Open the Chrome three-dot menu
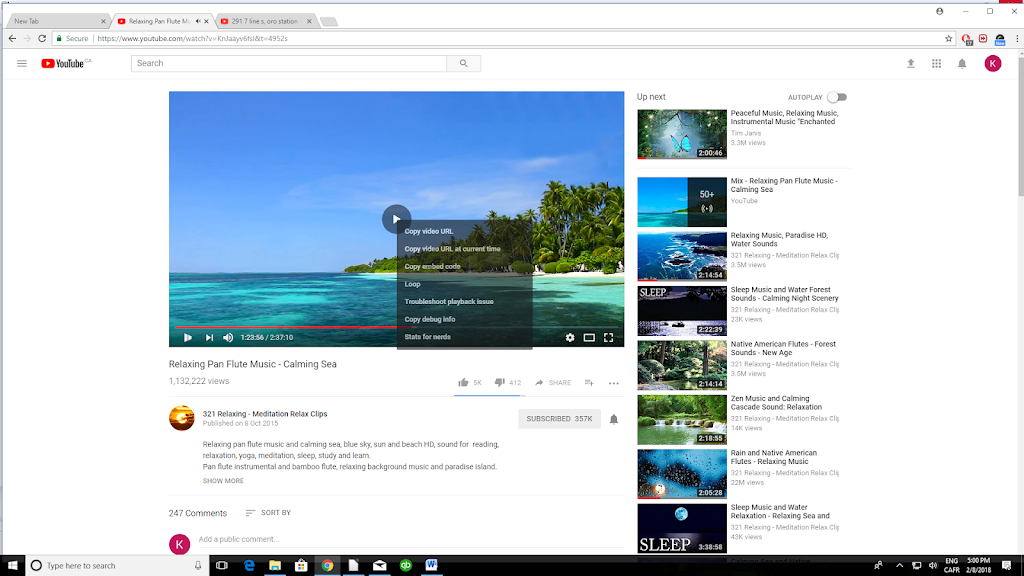 click(x=1017, y=39)
